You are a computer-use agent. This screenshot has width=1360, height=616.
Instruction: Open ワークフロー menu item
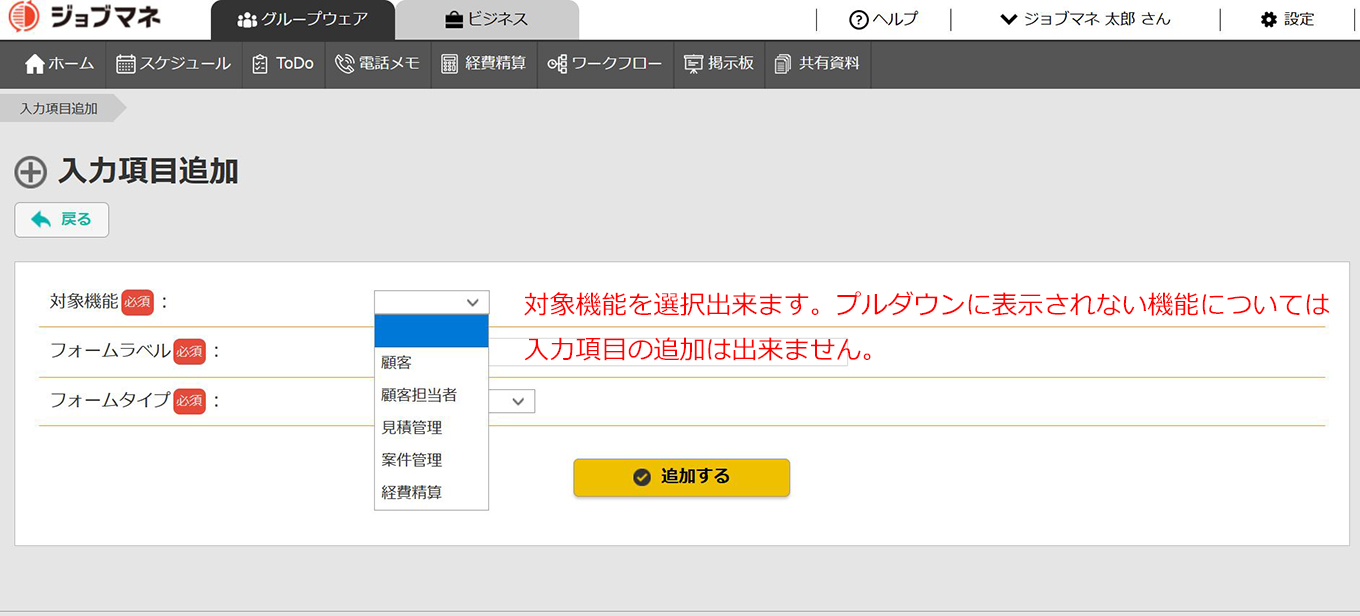(605, 64)
